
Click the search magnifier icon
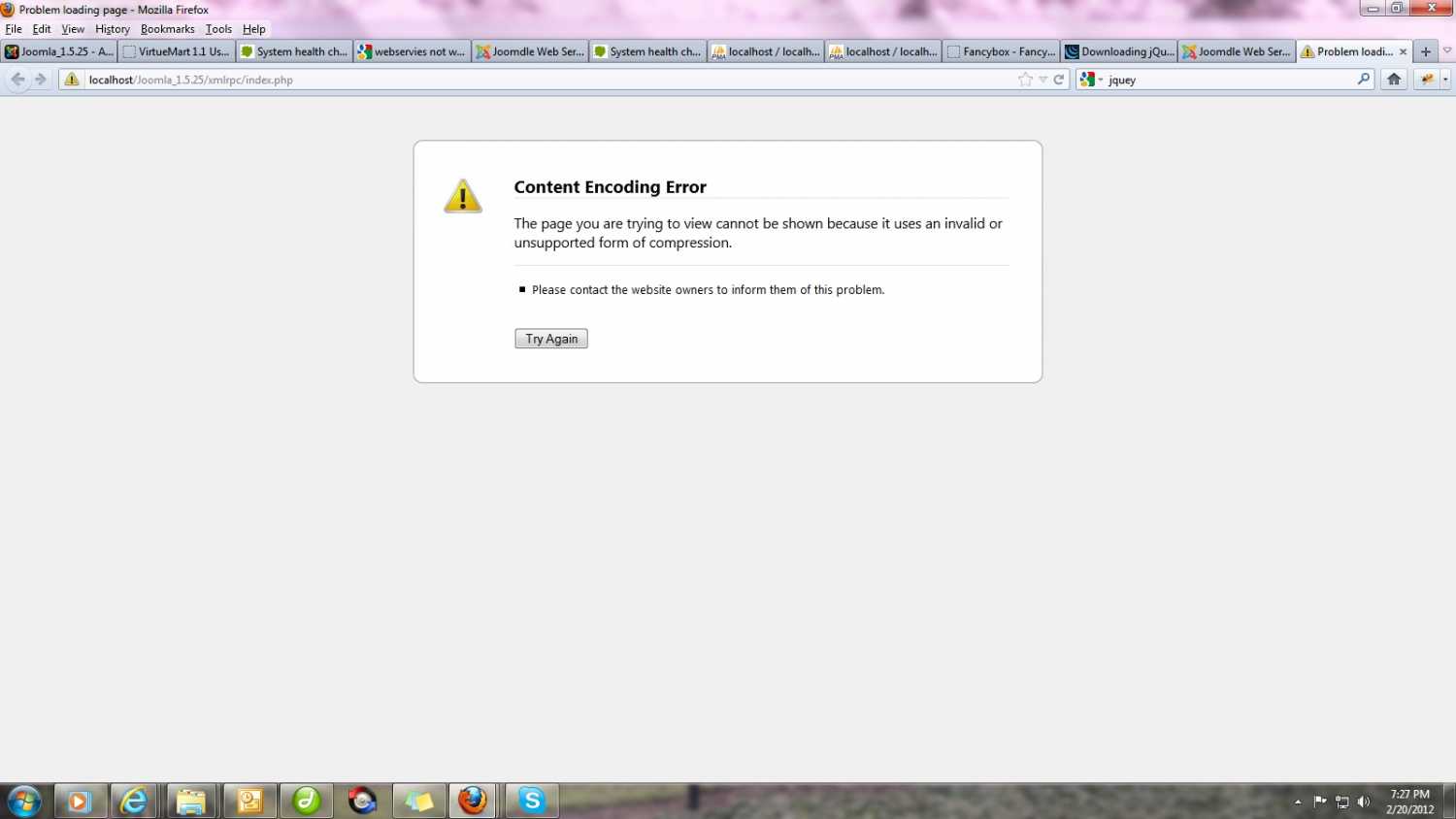(x=1364, y=80)
